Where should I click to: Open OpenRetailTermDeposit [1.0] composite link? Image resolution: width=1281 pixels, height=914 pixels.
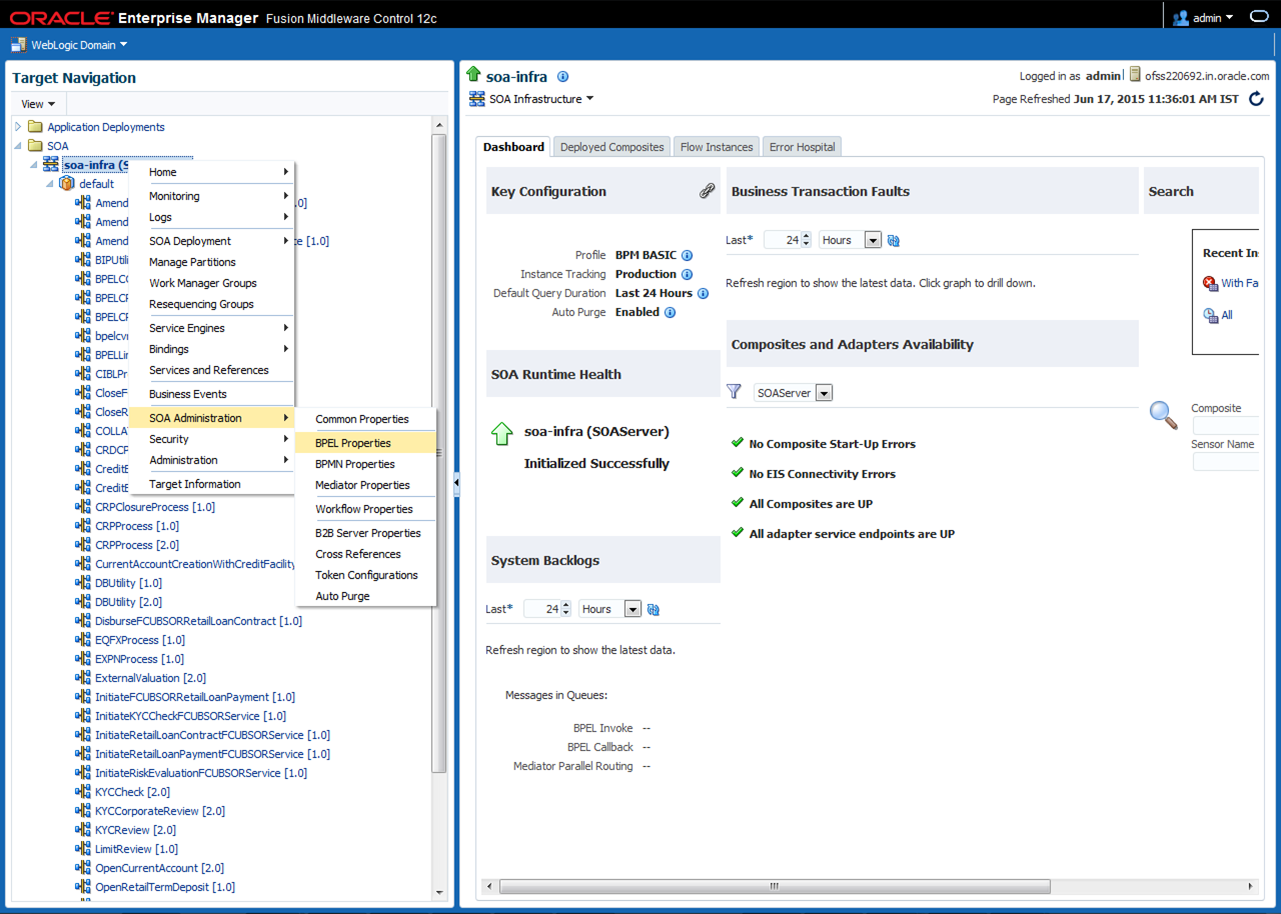(165, 887)
